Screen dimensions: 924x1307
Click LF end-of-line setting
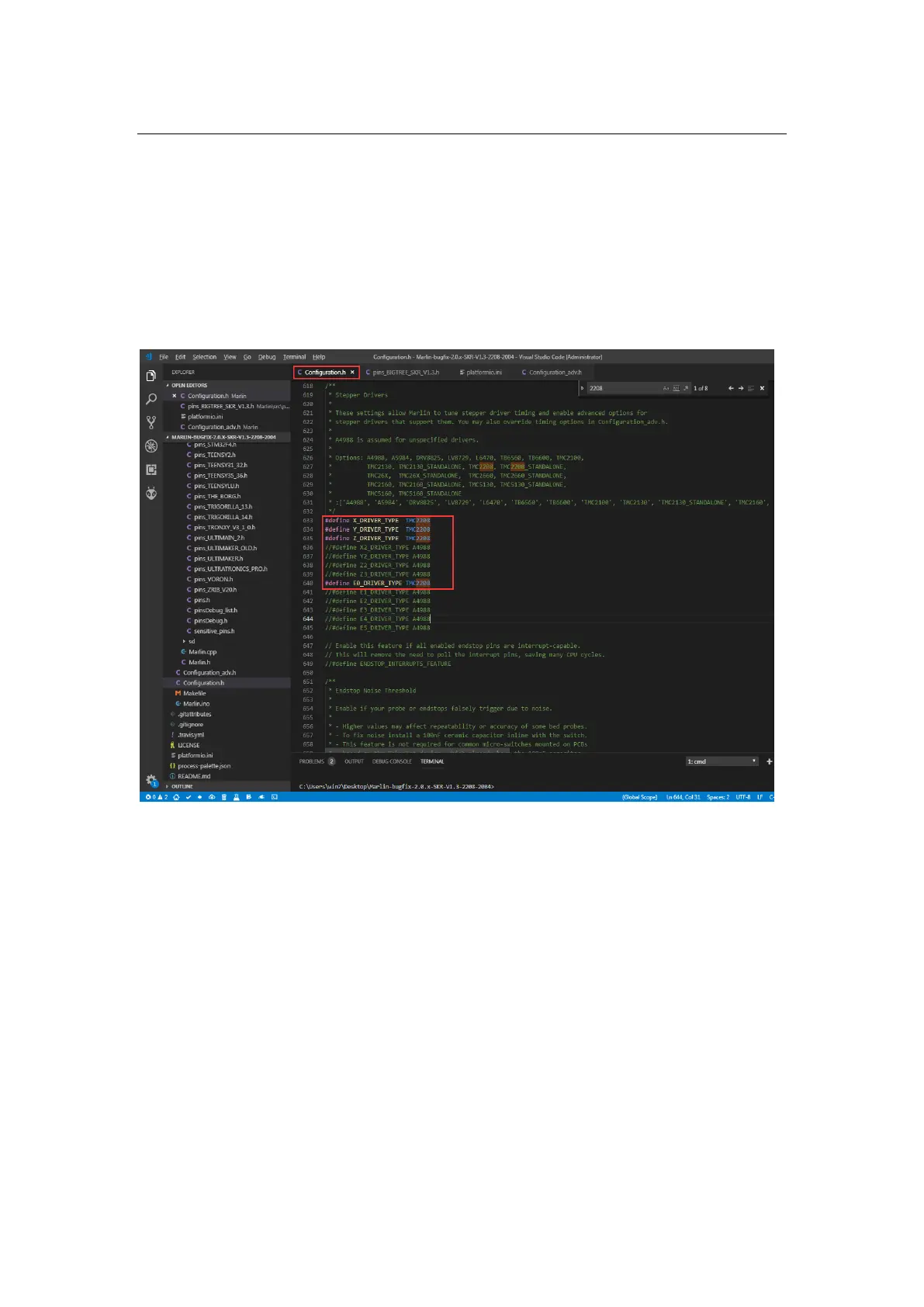(x=760, y=797)
